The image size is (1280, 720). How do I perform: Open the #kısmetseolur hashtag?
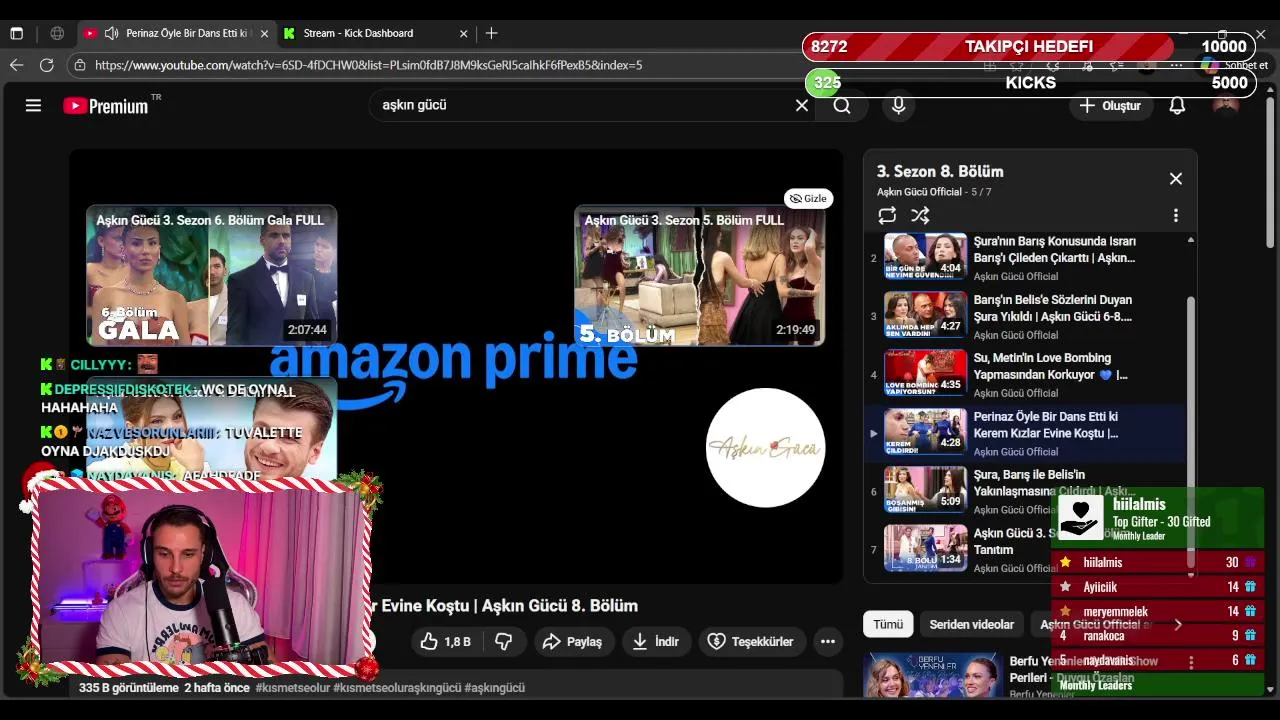point(291,687)
